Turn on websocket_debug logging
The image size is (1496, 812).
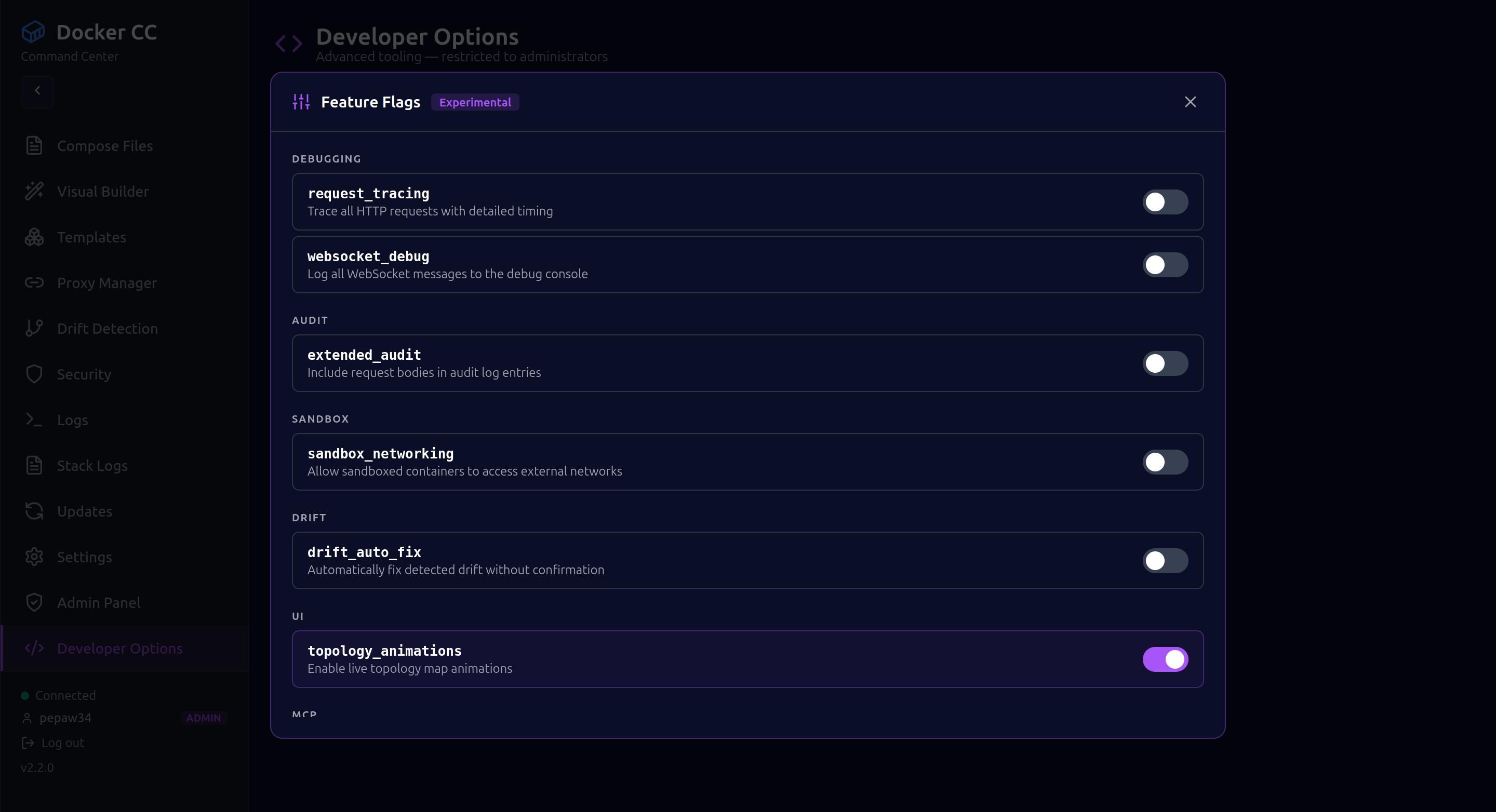pos(1165,264)
